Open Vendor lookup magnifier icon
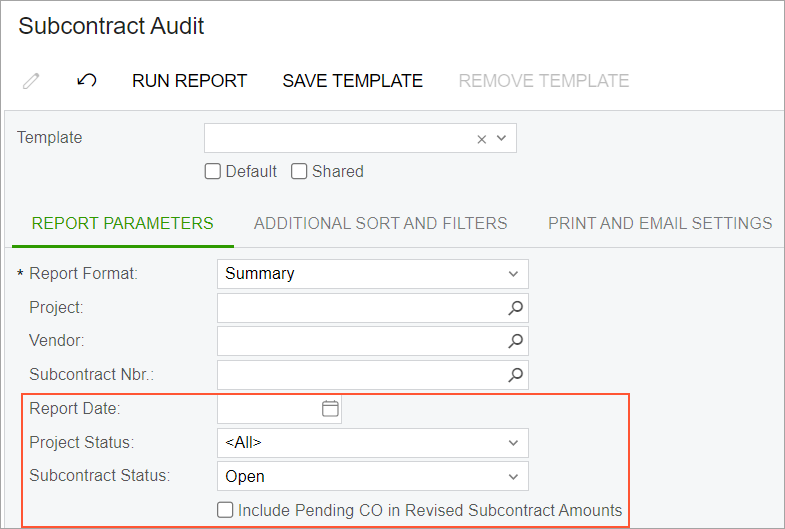The height and width of the screenshot is (529, 785). 515,341
